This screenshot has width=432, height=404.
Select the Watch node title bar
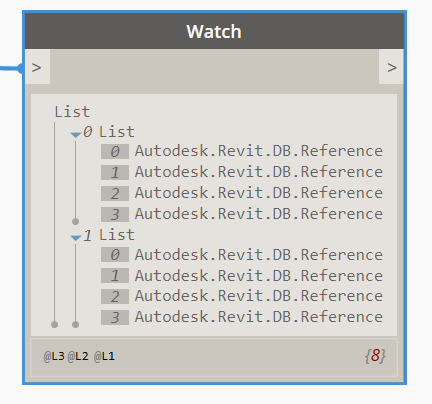(214, 31)
